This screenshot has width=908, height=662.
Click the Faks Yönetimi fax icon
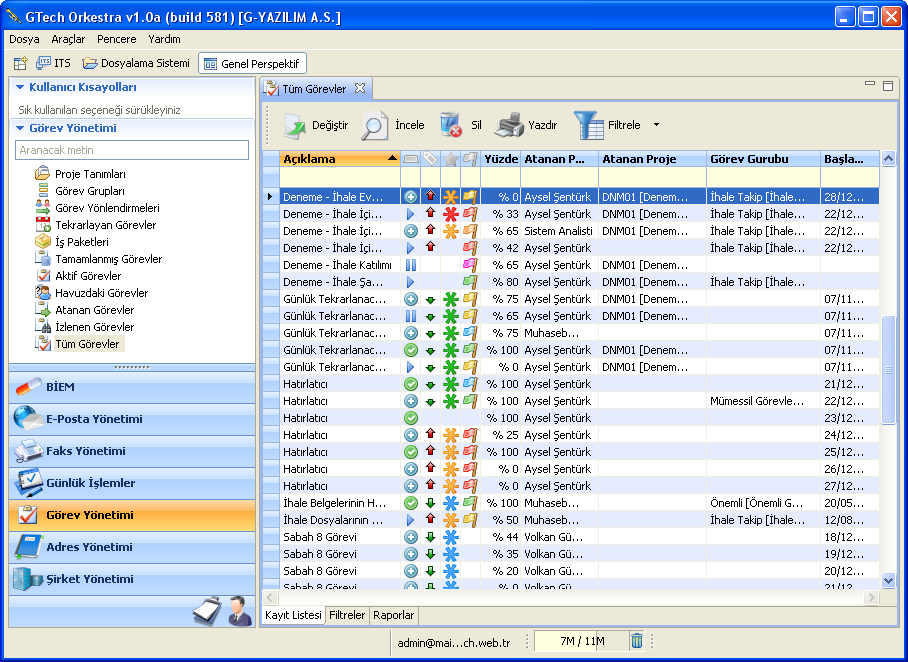pos(28,451)
